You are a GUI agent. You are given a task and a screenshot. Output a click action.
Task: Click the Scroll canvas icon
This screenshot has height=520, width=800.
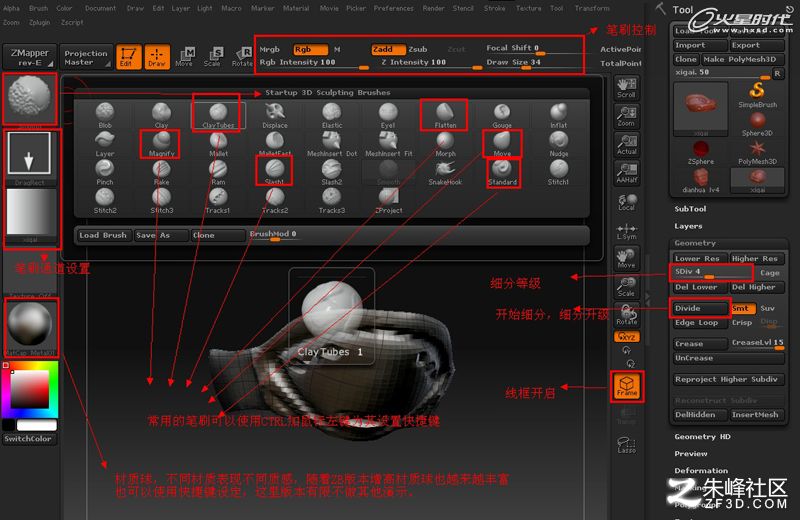pyautogui.click(x=627, y=88)
